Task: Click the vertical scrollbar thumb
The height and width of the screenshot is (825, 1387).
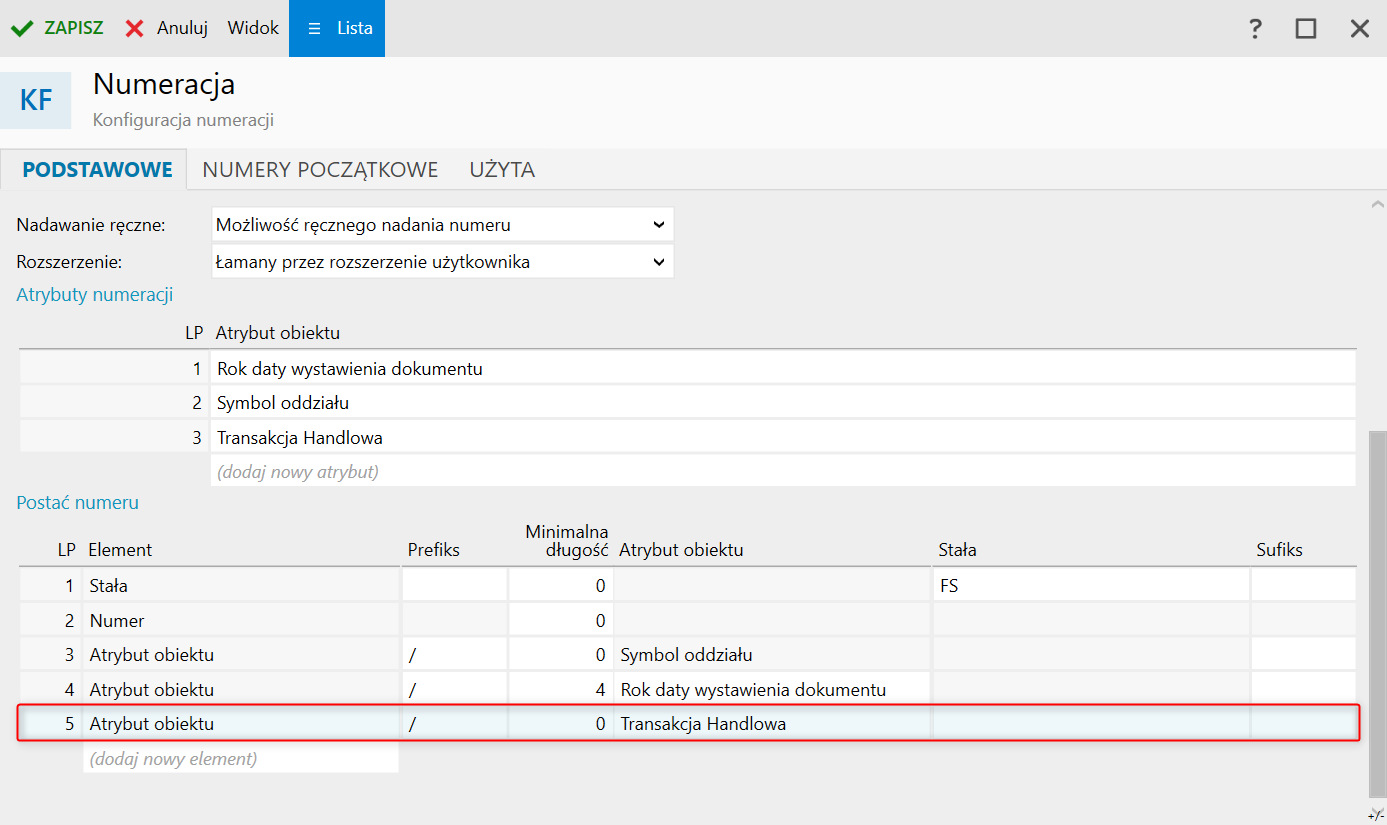Action: click(x=1377, y=610)
